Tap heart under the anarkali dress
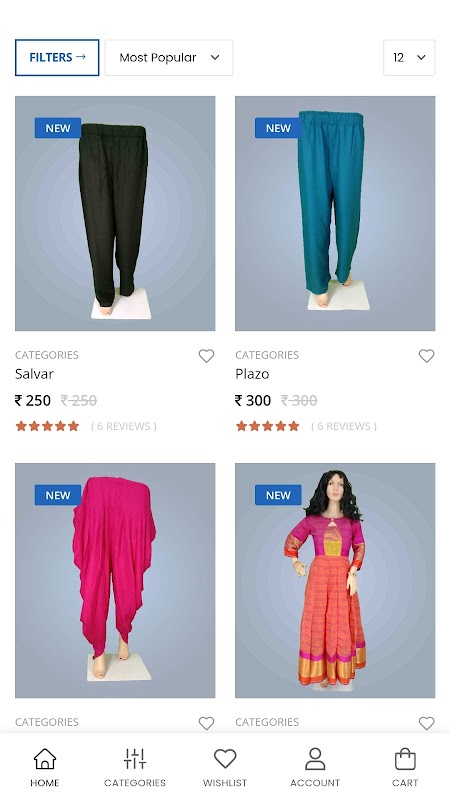The width and height of the screenshot is (450, 800). coord(427,723)
